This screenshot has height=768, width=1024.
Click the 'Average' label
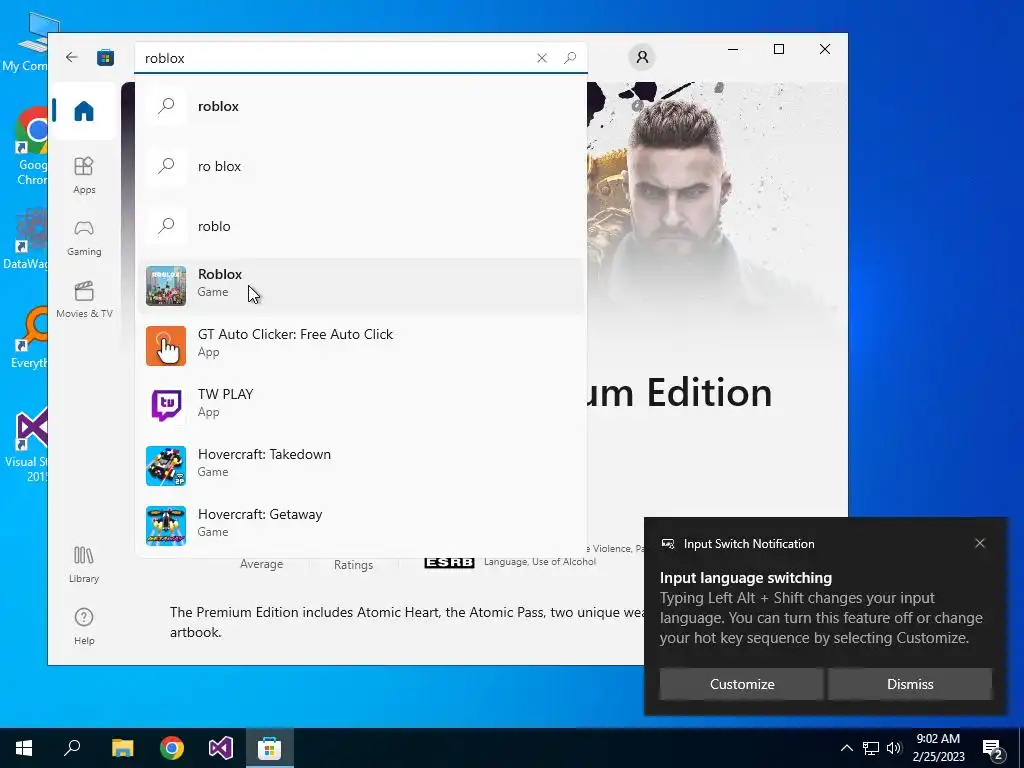261,564
